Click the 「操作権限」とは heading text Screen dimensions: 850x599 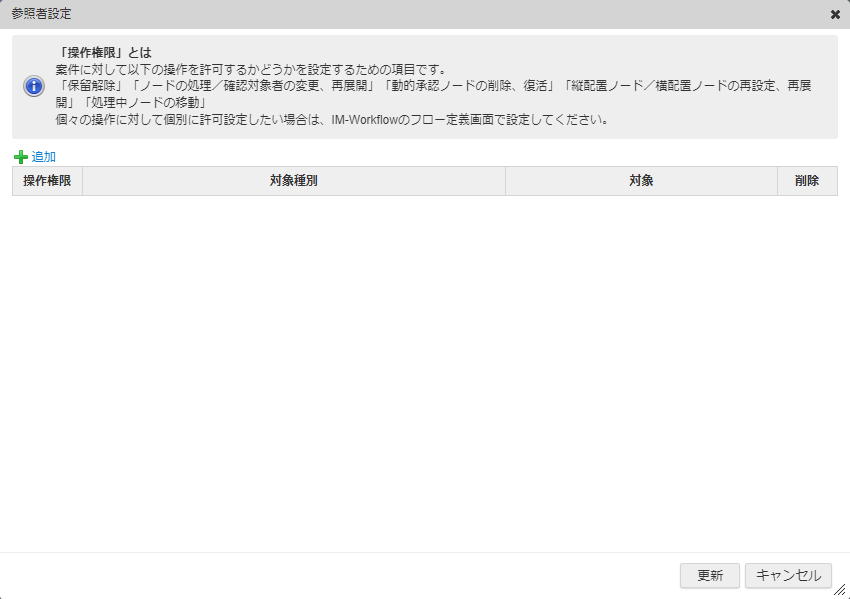point(104,53)
